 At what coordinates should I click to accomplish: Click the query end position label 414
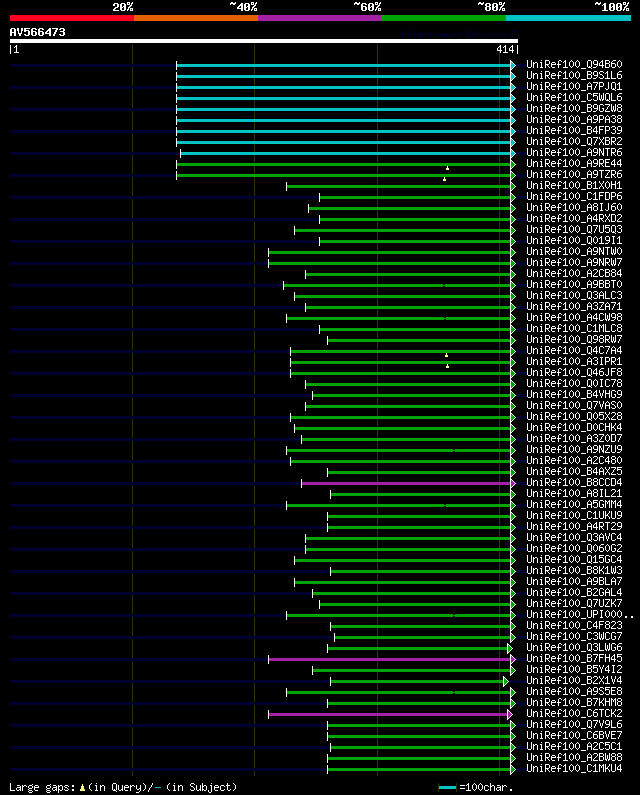tap(505, 49)
